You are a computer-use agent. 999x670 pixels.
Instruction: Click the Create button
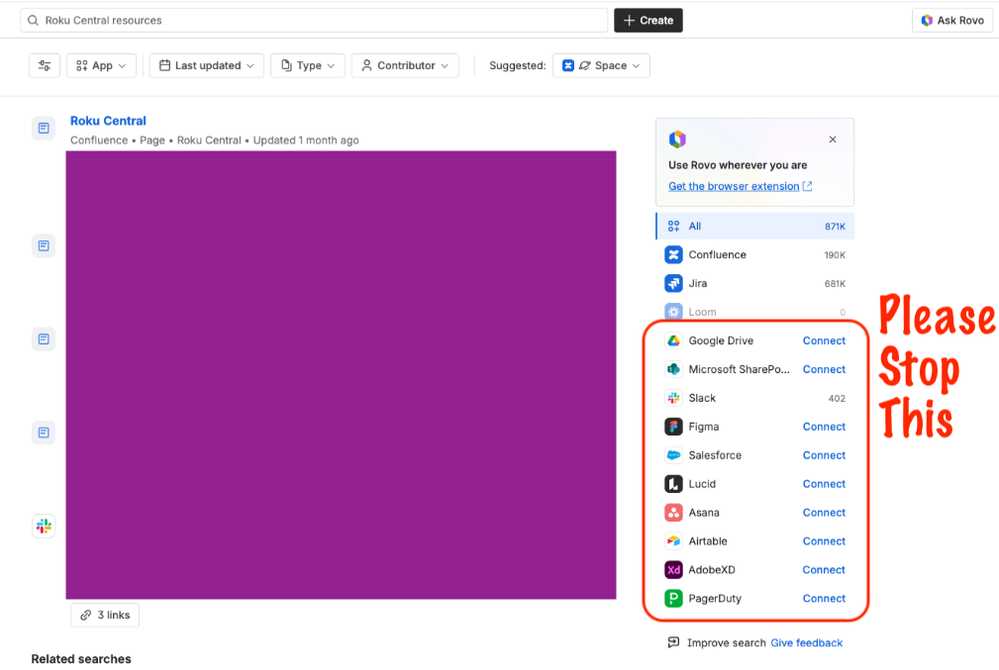click(648, 20)
